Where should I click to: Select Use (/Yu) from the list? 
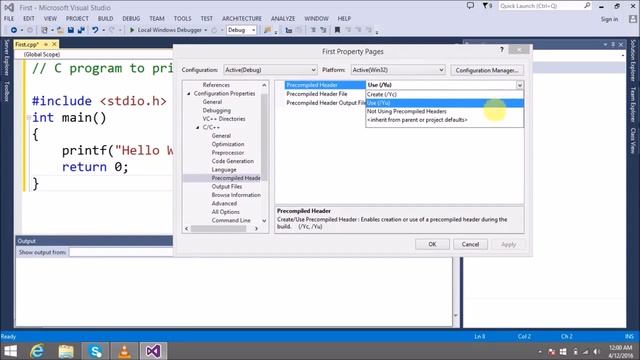[x=444, y=103]
